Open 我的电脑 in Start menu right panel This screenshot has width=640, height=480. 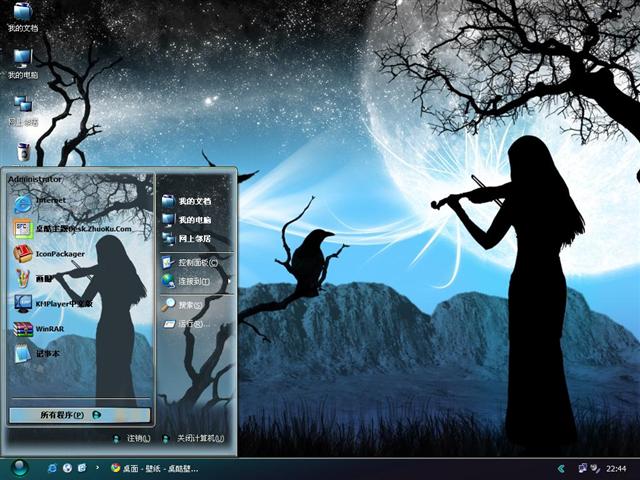pos(186,220)
